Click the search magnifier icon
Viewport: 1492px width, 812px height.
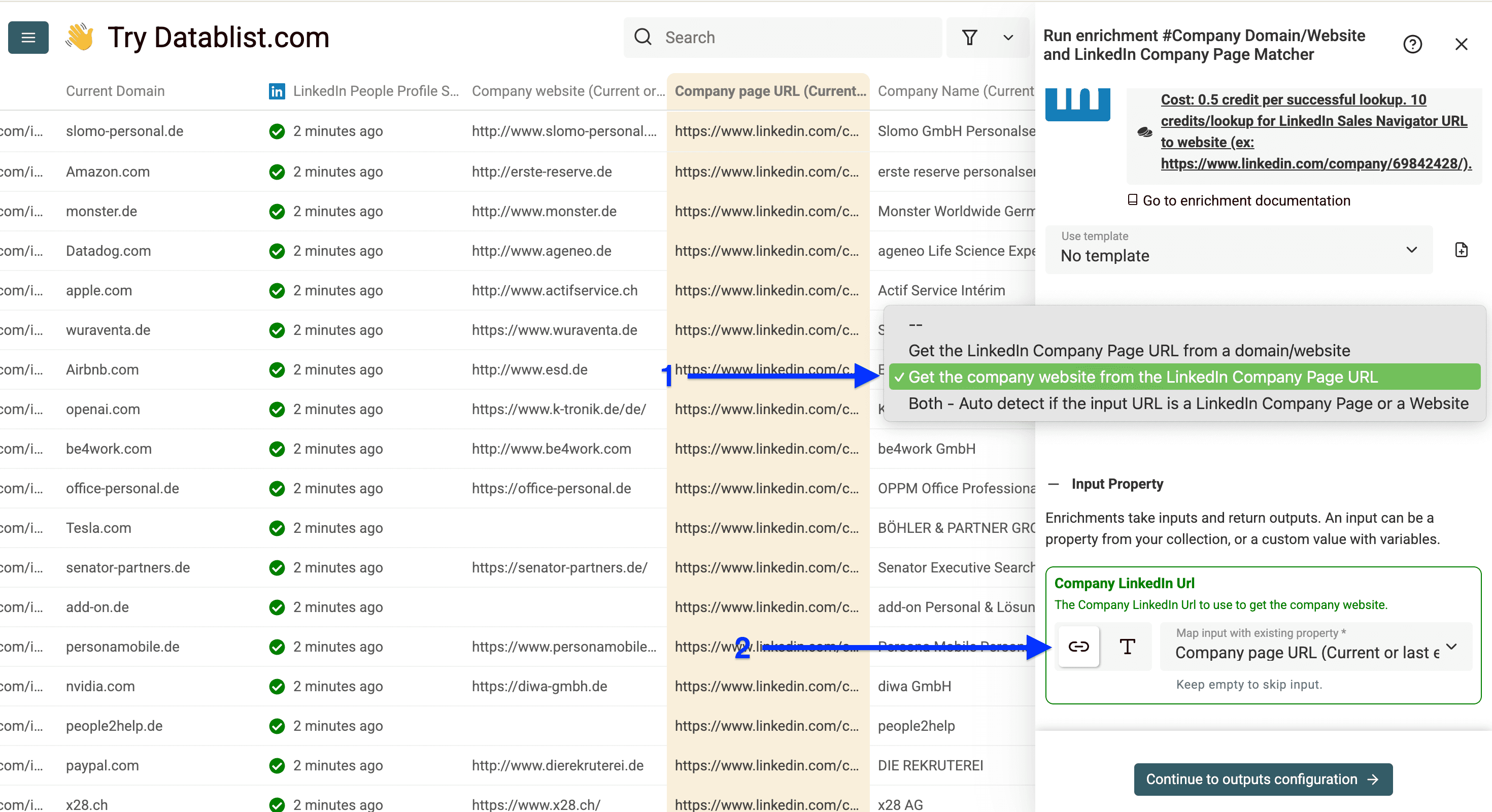point(643,37)
